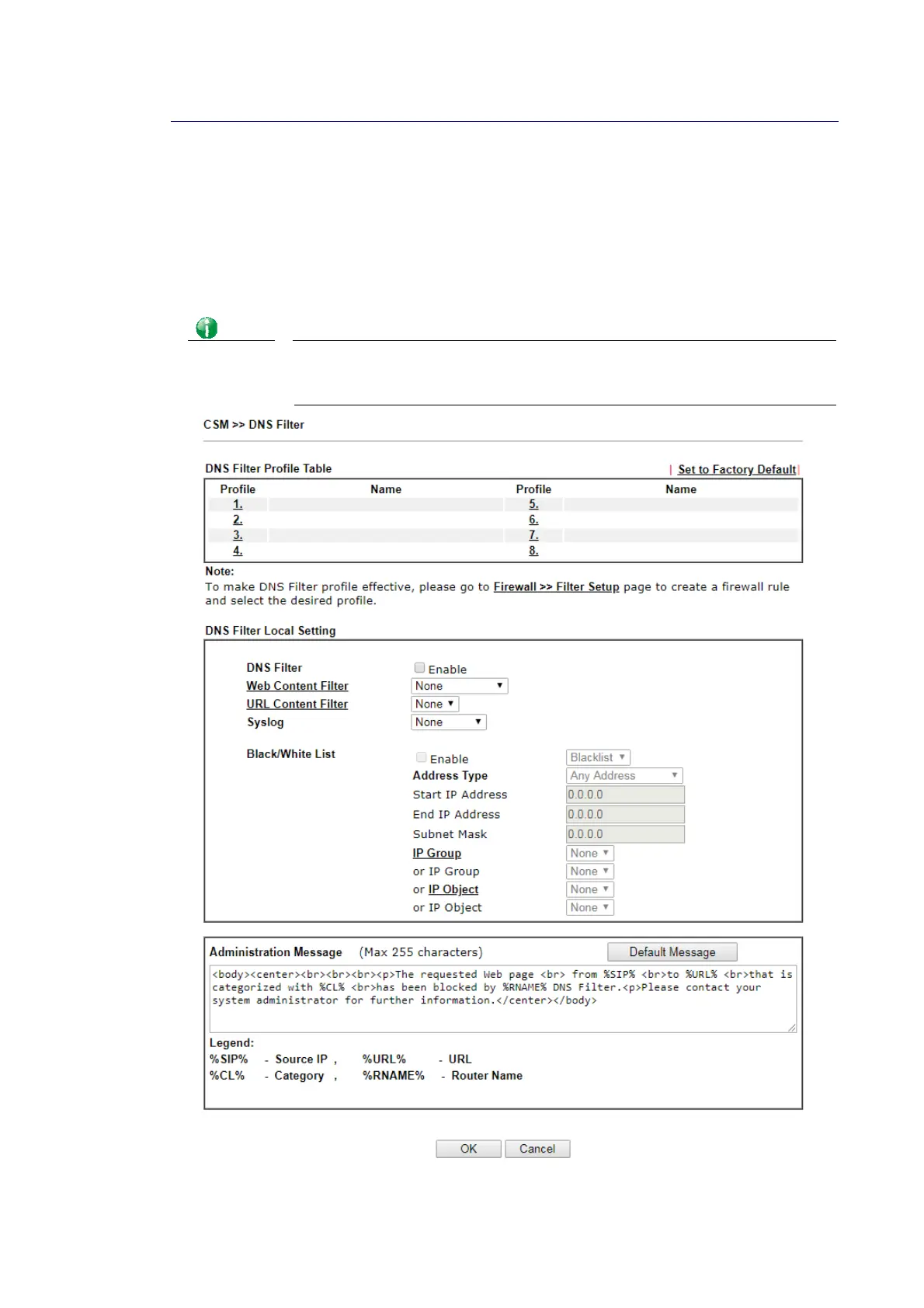
Task: Open DNS filter profile 8
Action: coord(533,551)
